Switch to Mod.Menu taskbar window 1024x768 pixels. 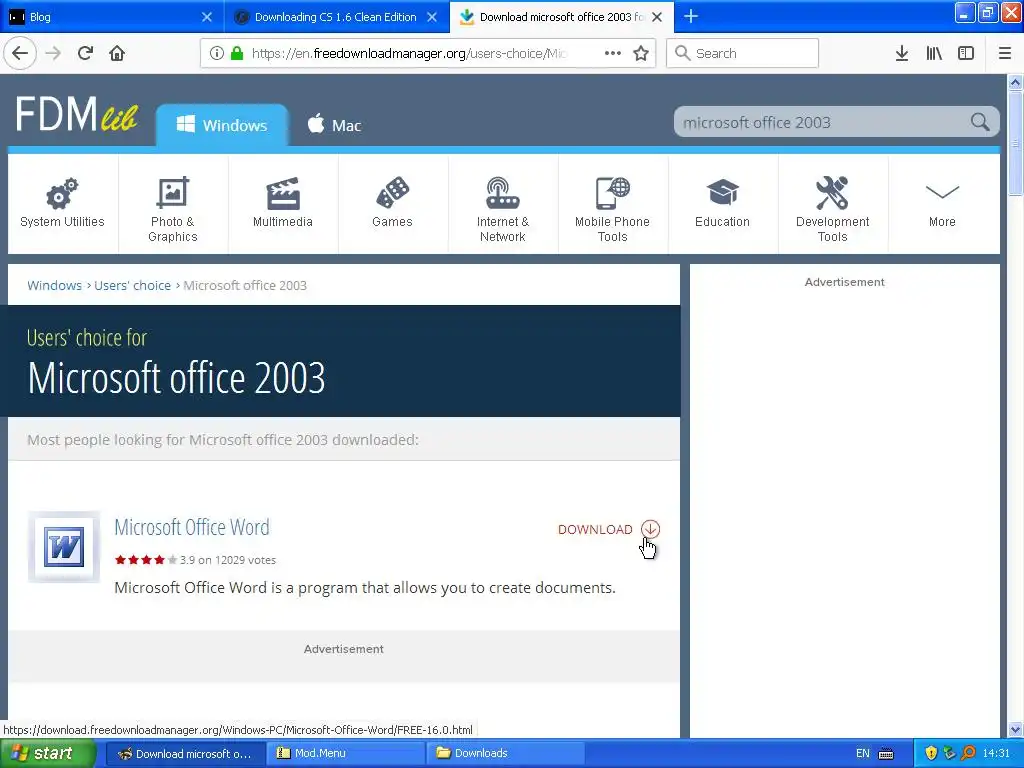(345, 753)
